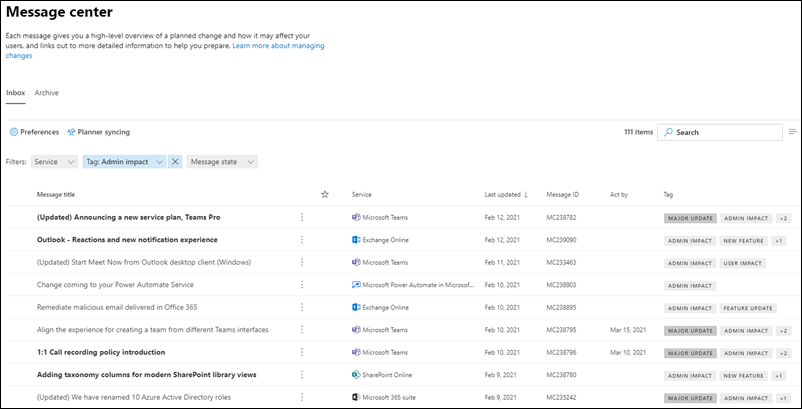Image resolution: width=802 pixels, height=409 pixels.
Task: Expand the Tag: Admin impact filter dropdown
Action: (124, 162)
